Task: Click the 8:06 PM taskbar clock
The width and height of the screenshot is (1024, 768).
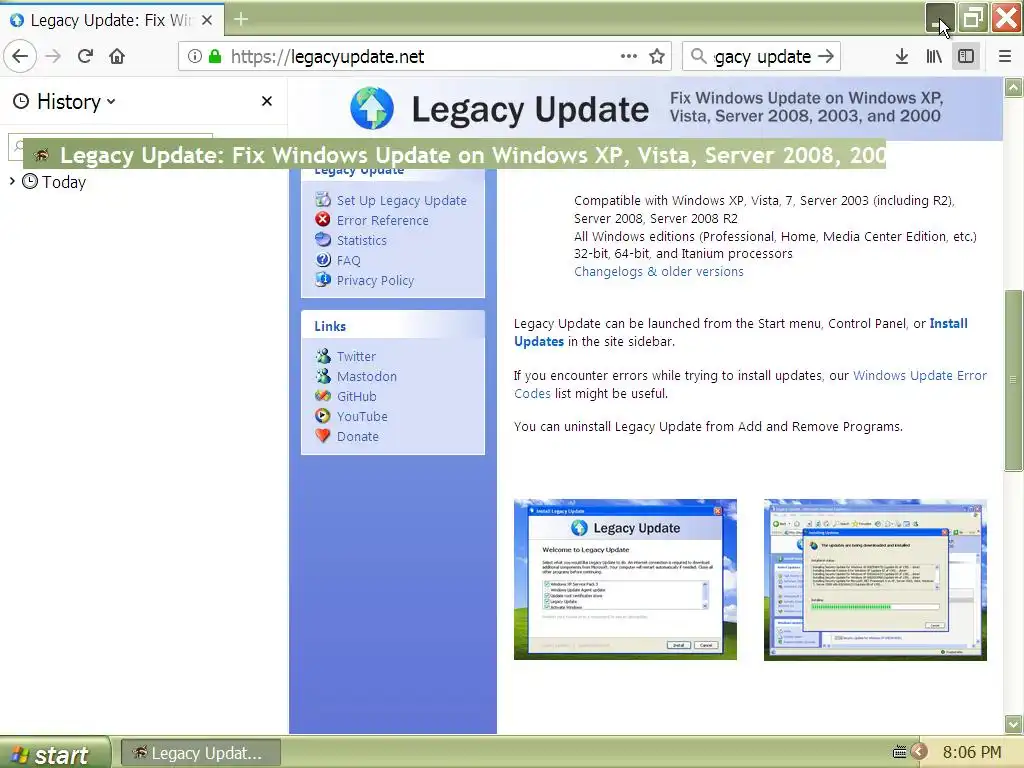Action: 972,752
